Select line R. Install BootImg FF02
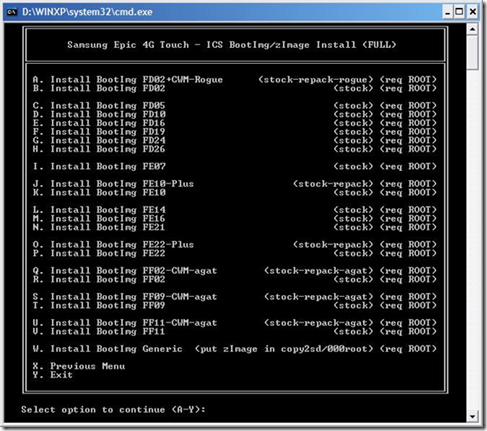Image resolution: width=487 pixels, height=431 pixels. click(x=99, y=279)
